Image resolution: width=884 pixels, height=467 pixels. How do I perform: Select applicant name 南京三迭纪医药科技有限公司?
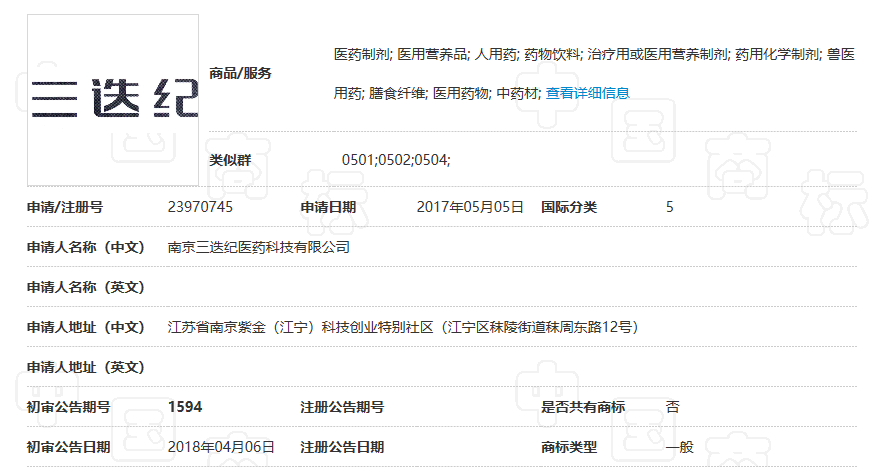(259, 247)
